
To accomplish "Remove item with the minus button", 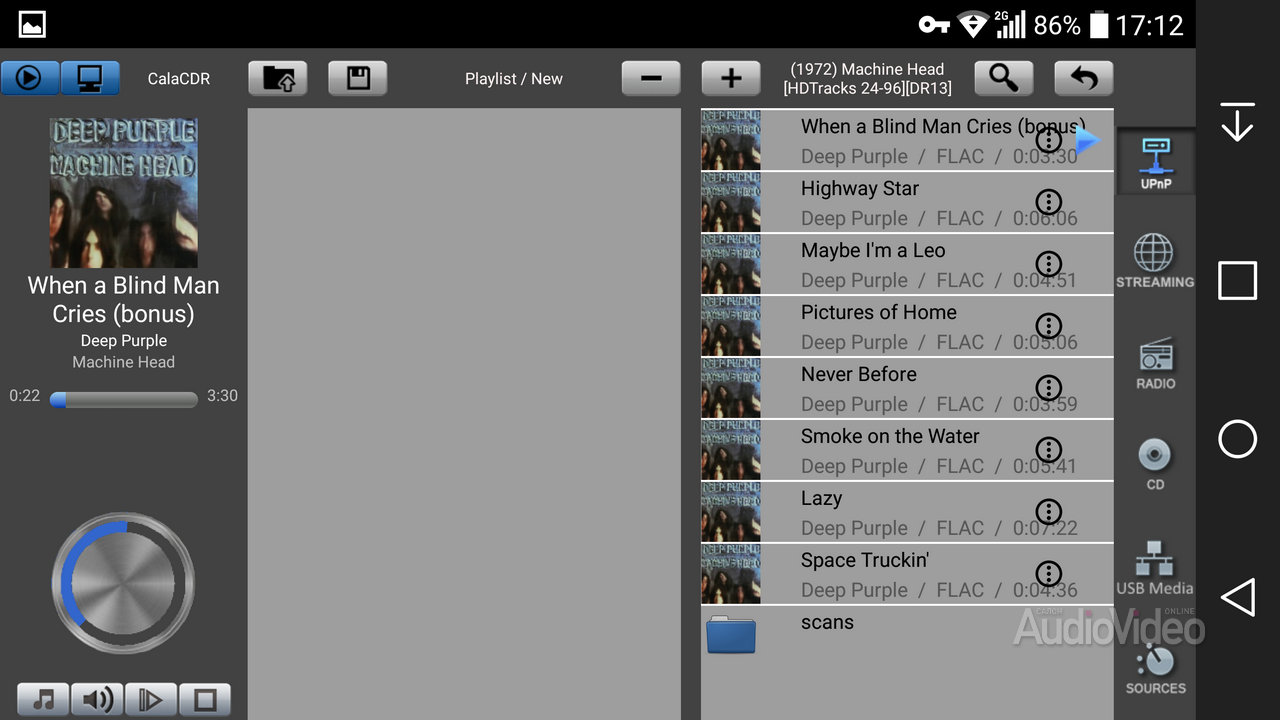I will click(651, 78).
